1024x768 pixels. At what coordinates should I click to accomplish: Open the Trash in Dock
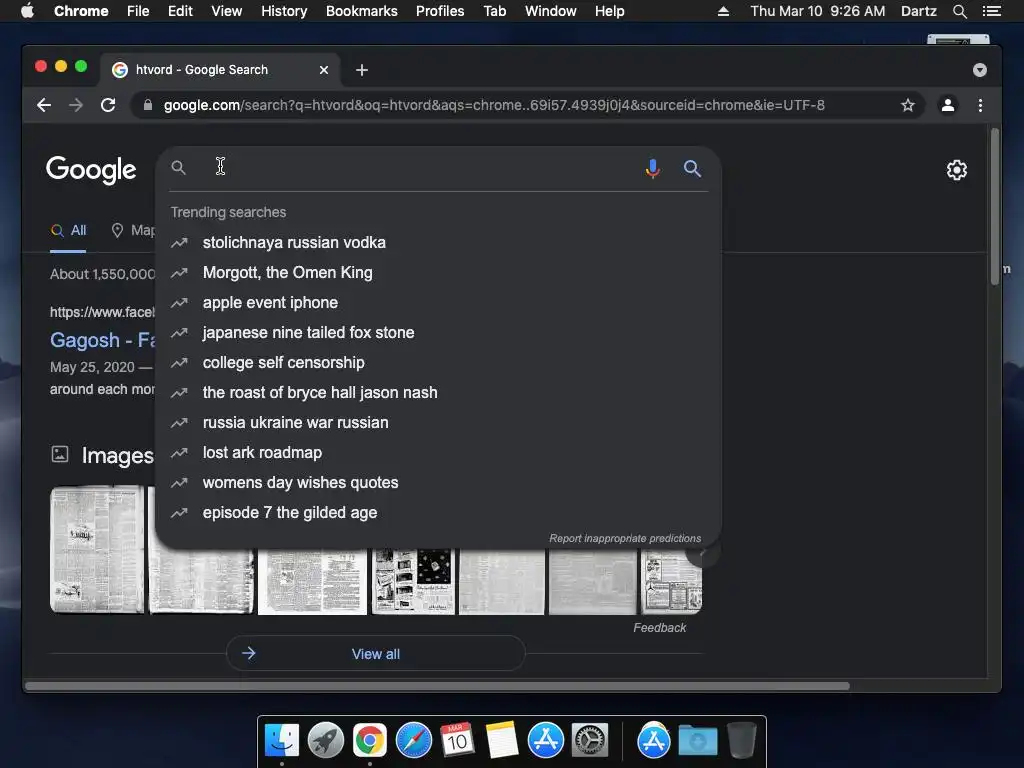tap(741, 740)
